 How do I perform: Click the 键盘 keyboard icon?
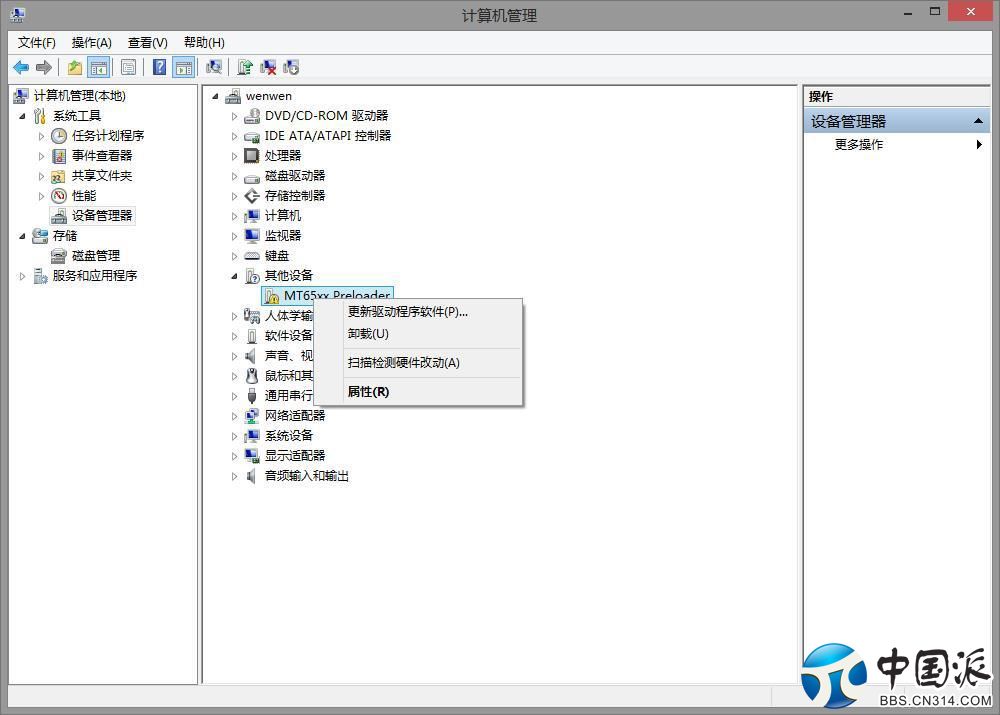tap(252, 256)
